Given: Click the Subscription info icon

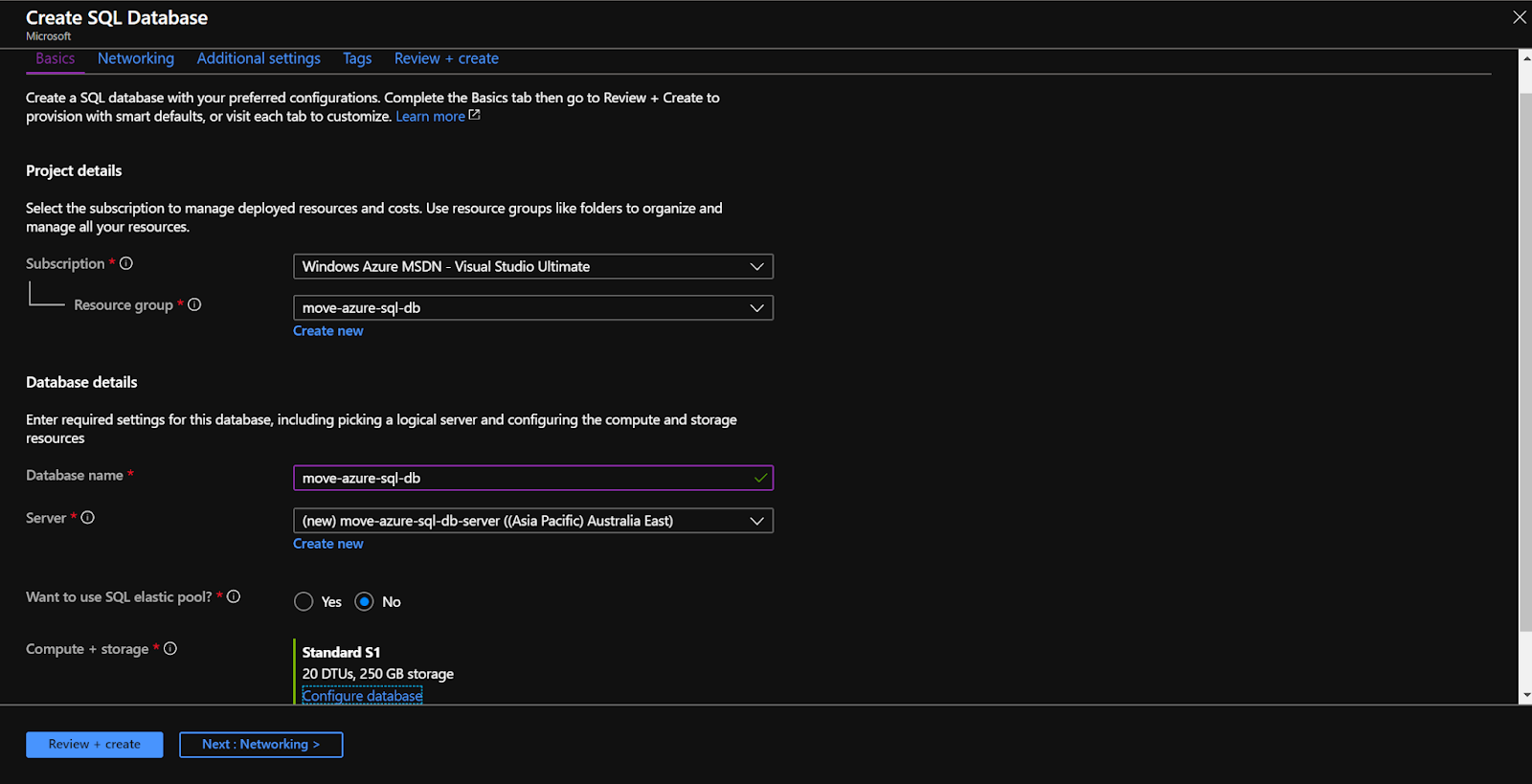Looking at the screenshot, I should (x=126, y=263).
